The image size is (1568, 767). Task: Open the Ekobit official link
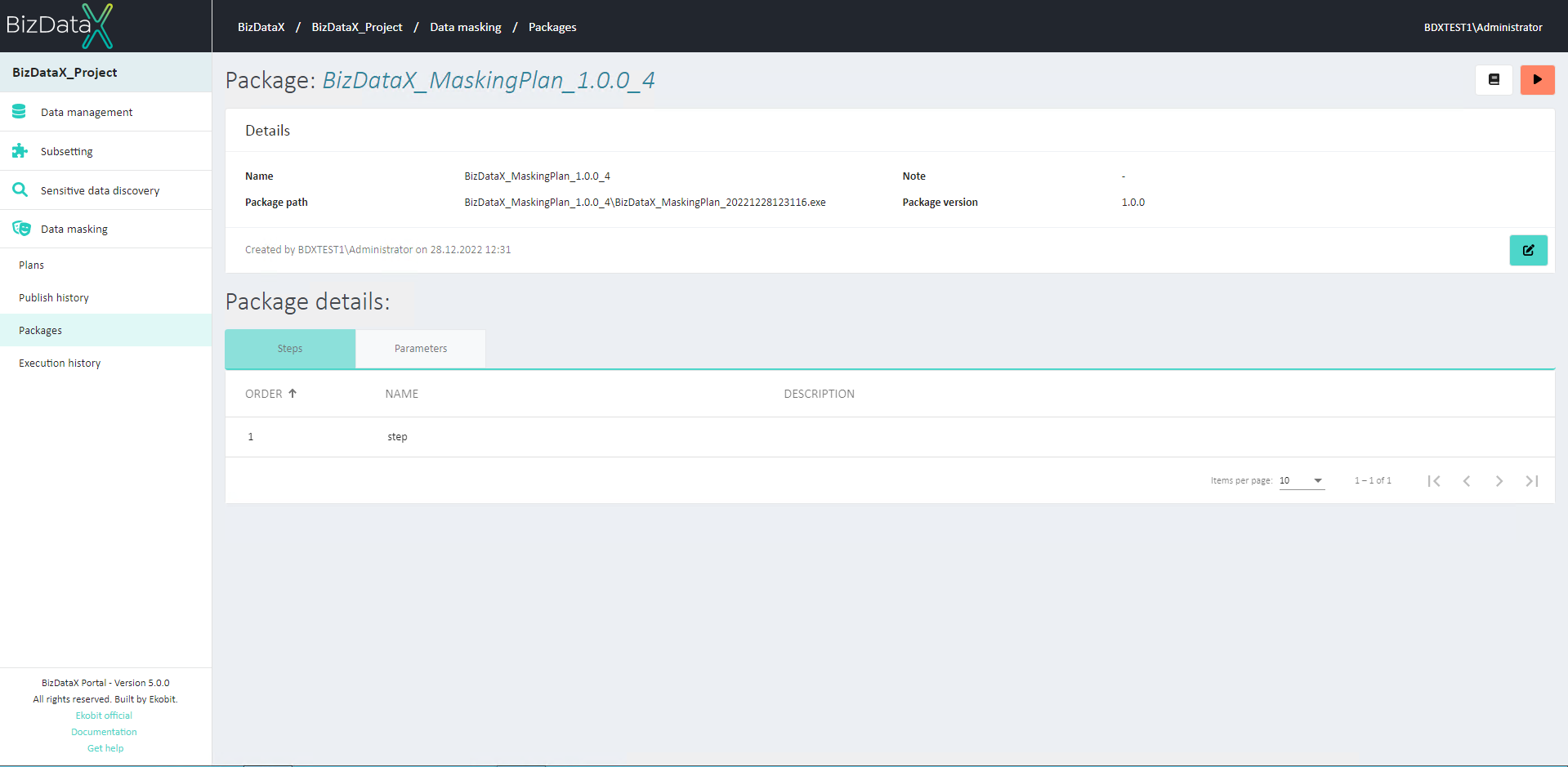click(104, 716)
